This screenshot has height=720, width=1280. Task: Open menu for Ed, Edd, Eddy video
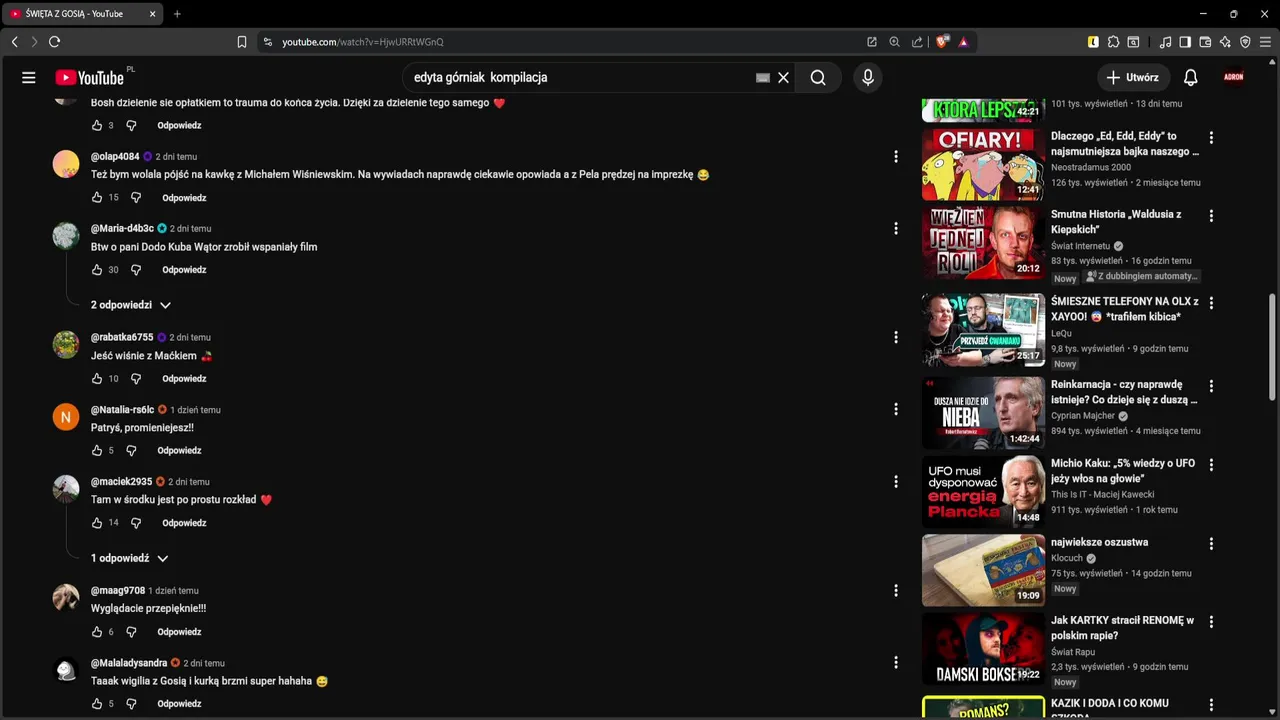click(x=1211, y=138)
